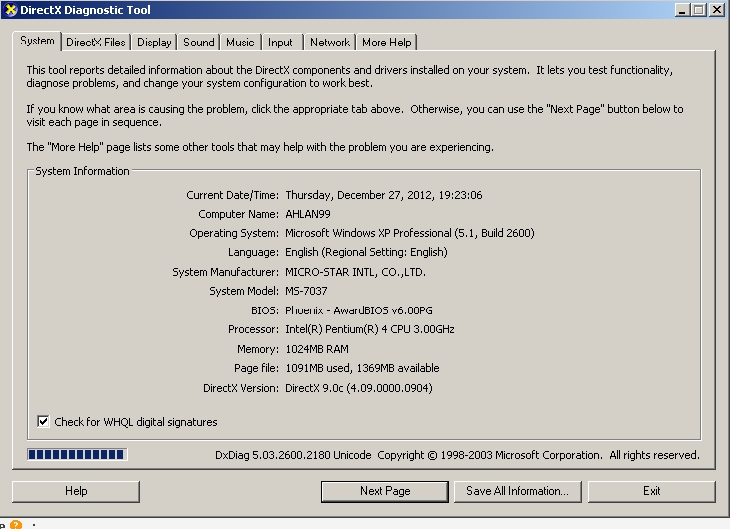The width and height of the screenshot is (730, 529).
Task: Click the 1024MB RAM memory value
Action: click(x=317, y=349)
